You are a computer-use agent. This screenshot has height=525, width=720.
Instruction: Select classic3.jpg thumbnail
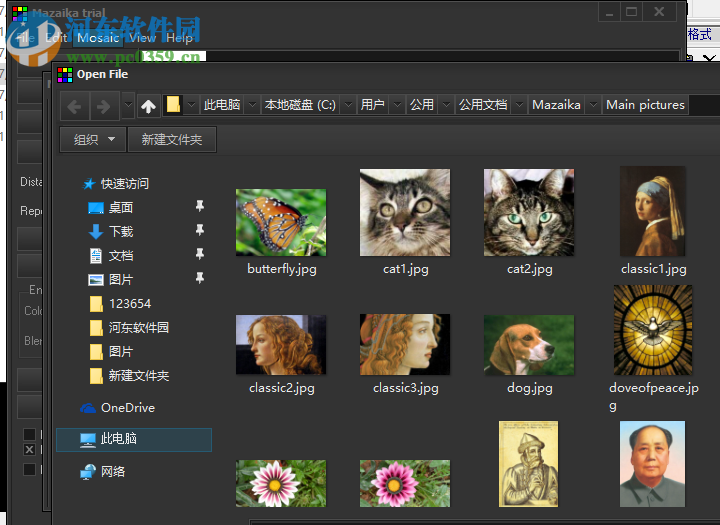click(x=405, y=344)
